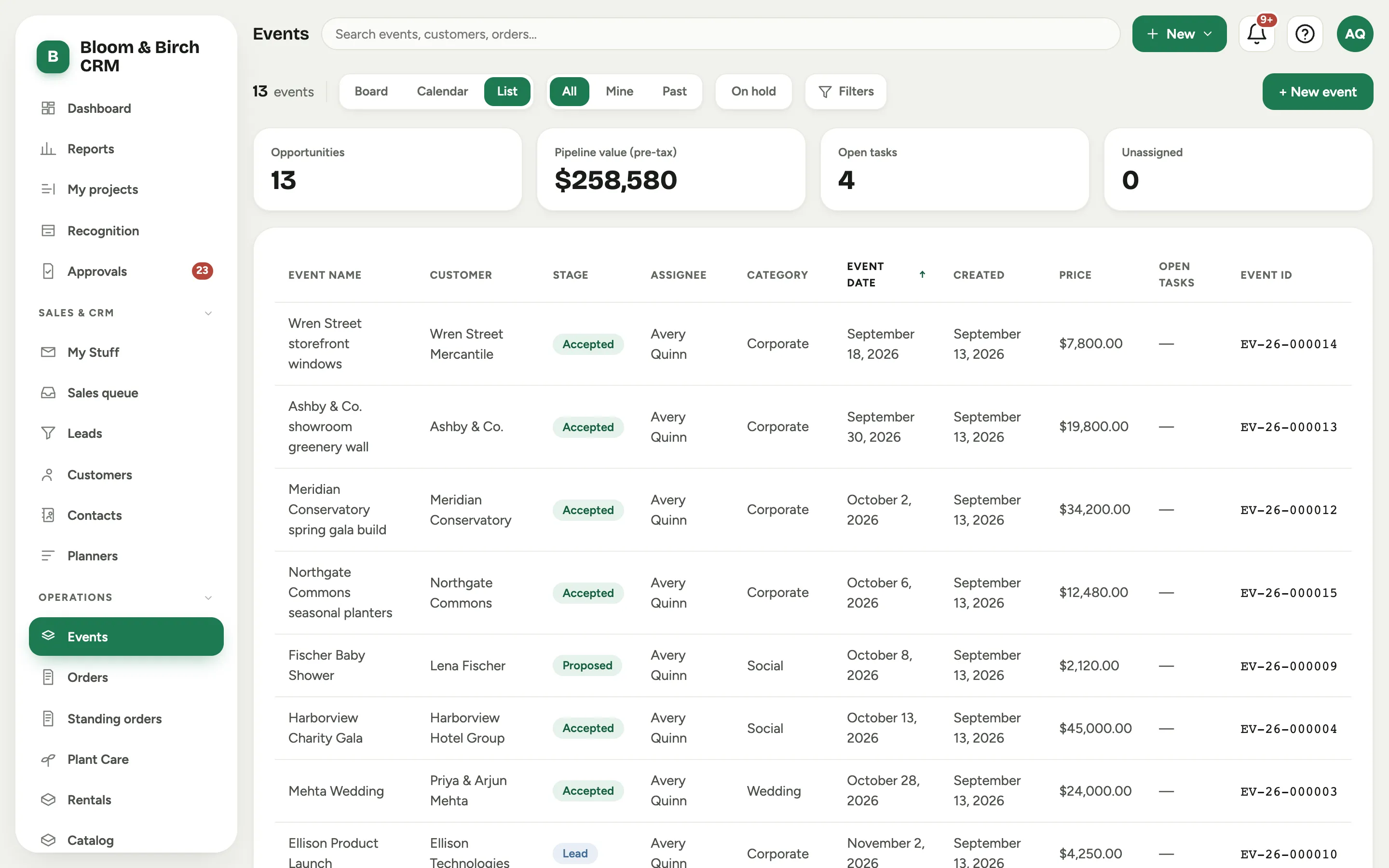The height and width of the screenshot is (868, 1389).
Task: Click the Sales queue inbox icon
Action: point(48,393)
